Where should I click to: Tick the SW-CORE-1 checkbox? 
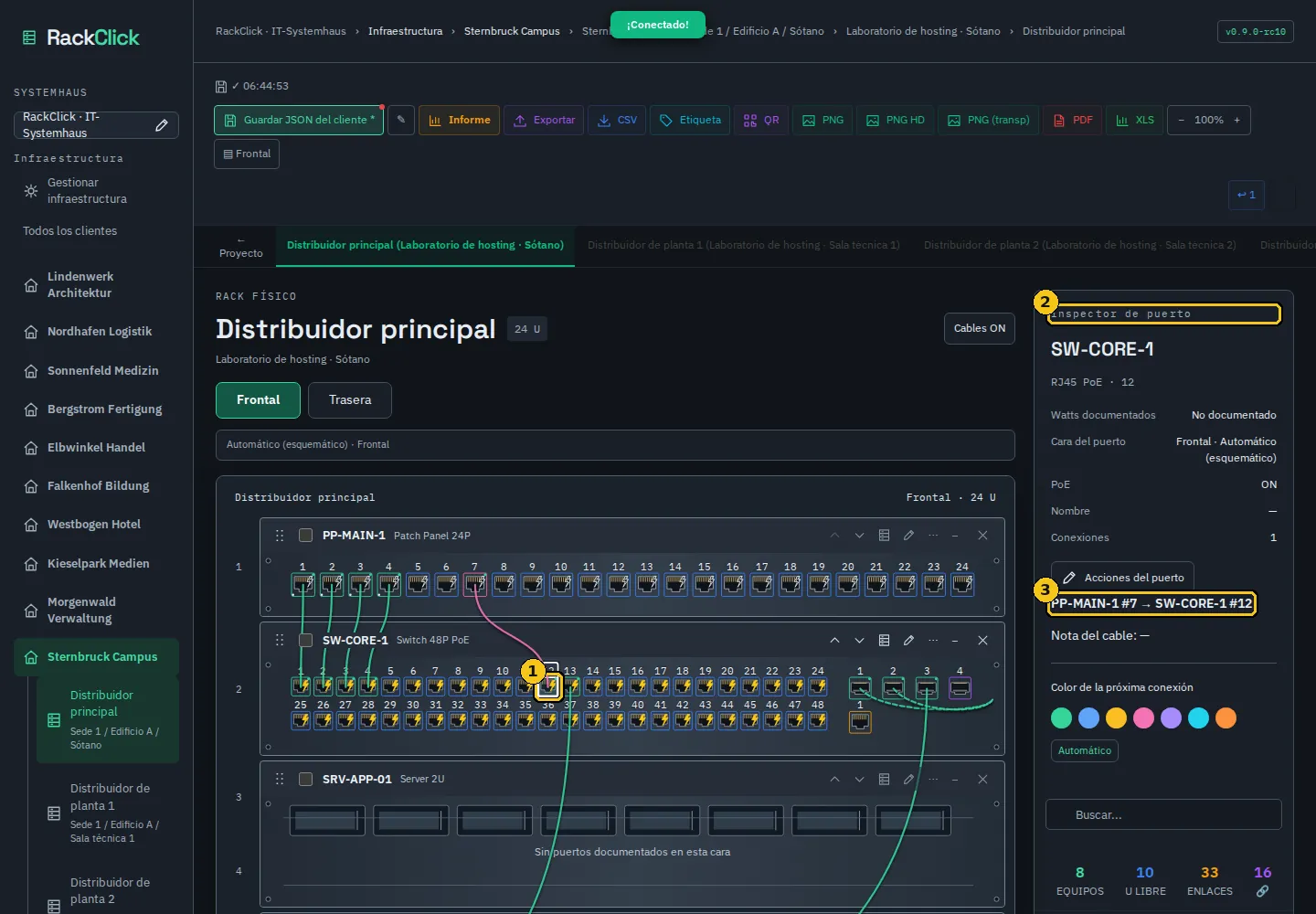[306, 641]
